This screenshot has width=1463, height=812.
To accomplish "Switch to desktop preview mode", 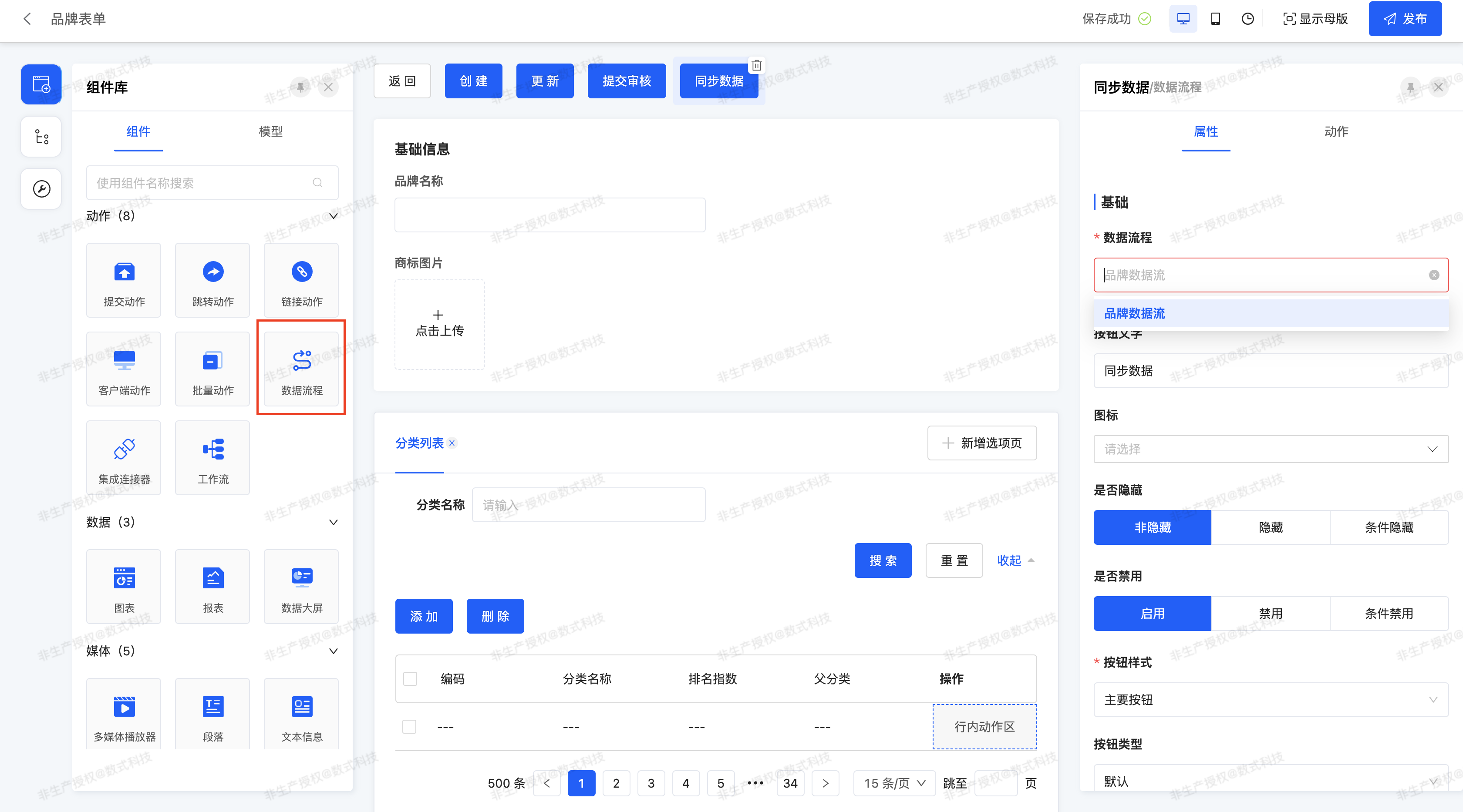I will 1183,19.
